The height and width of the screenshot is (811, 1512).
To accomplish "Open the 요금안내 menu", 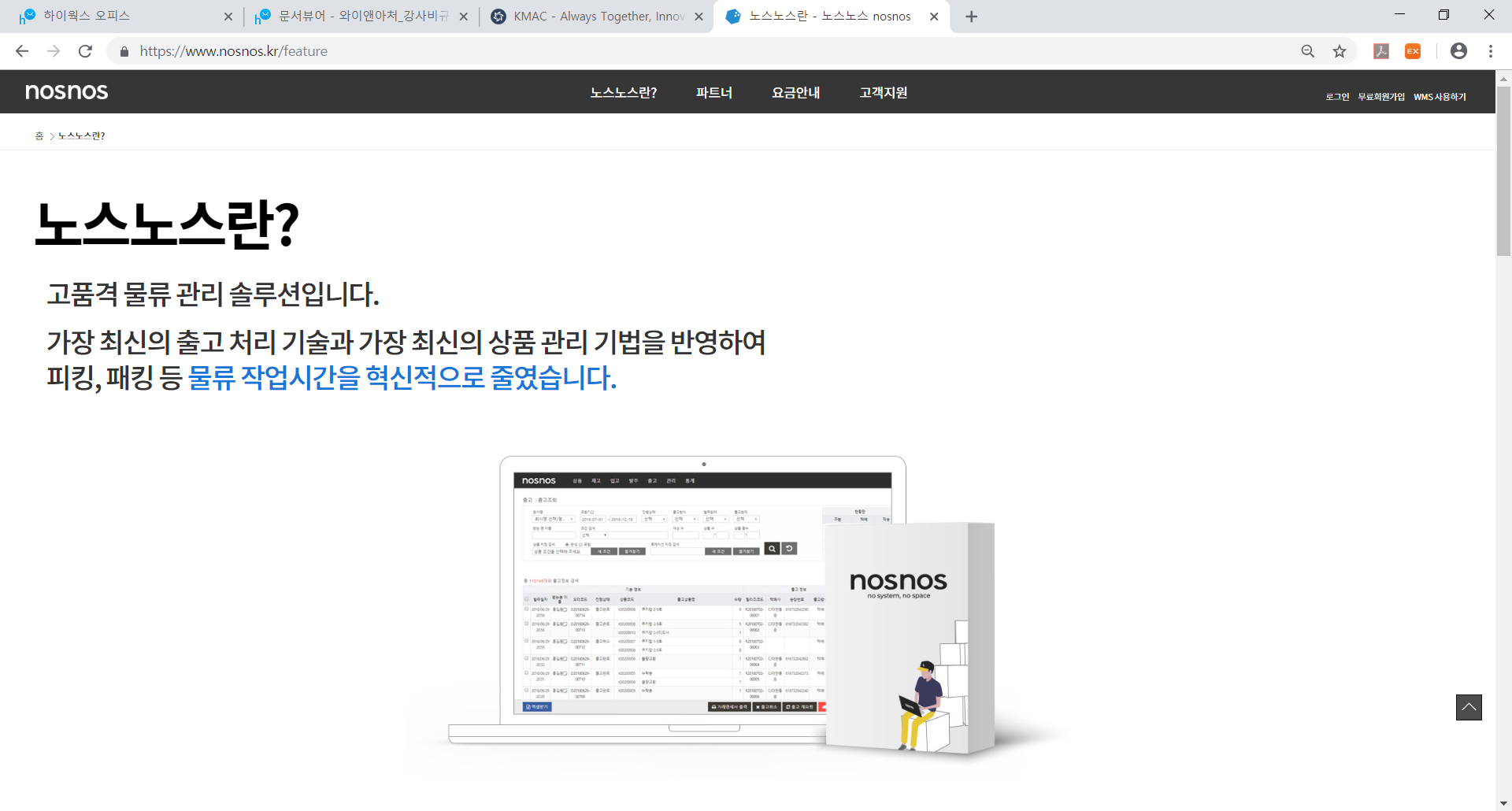I will pyautogui.click(x=795, y=92).
